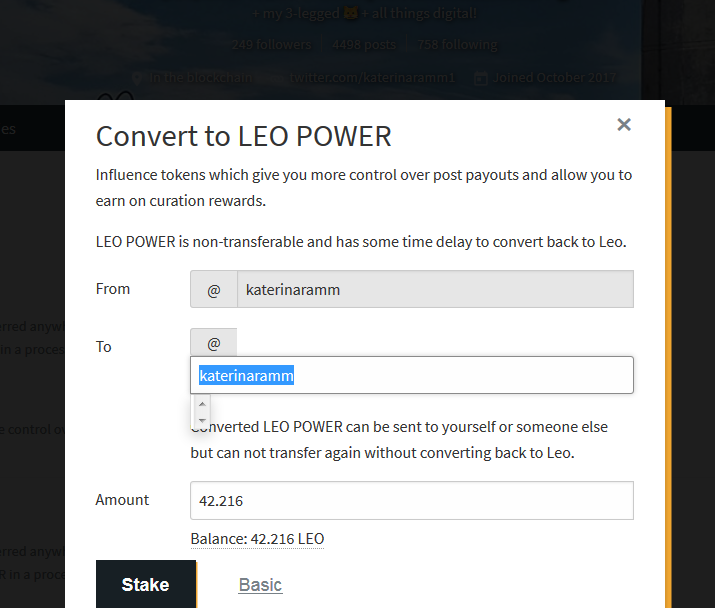Click 'Influence tokens which give you' paragraph

coord(364,187)
